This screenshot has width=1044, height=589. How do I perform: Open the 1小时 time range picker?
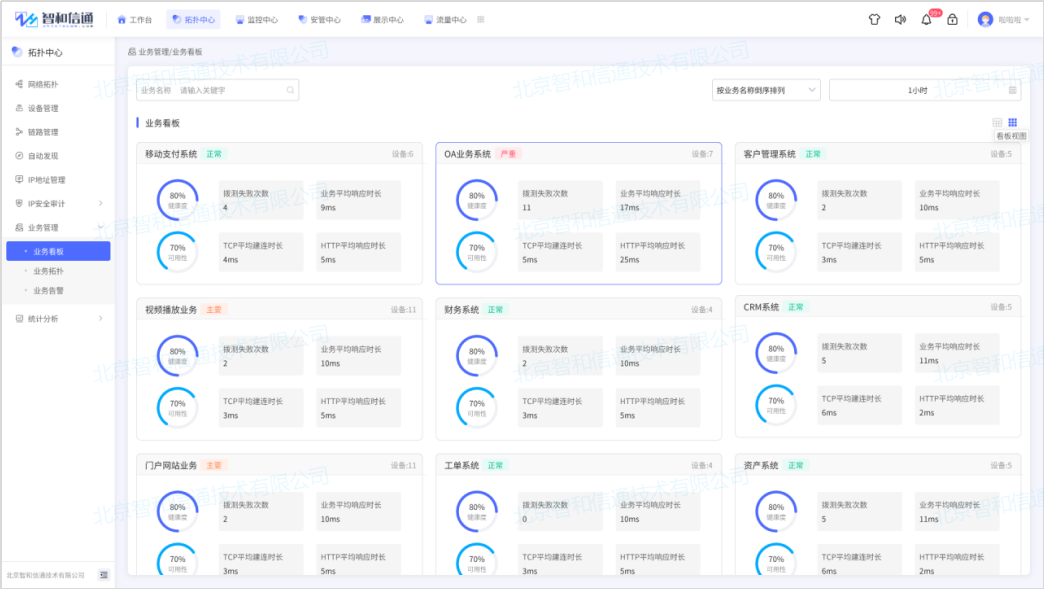[925, 90]
